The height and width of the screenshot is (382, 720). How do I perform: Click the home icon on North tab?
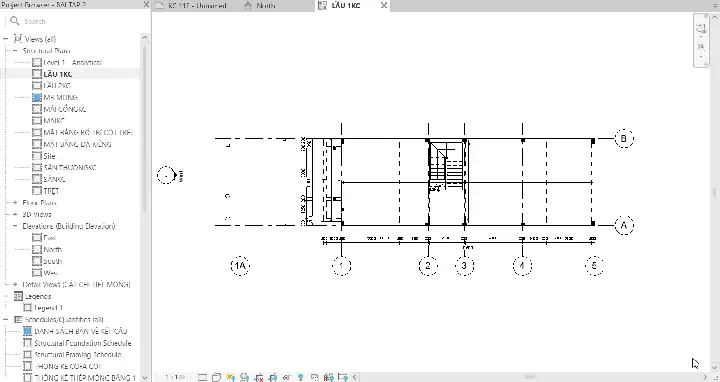coord(248,6)
